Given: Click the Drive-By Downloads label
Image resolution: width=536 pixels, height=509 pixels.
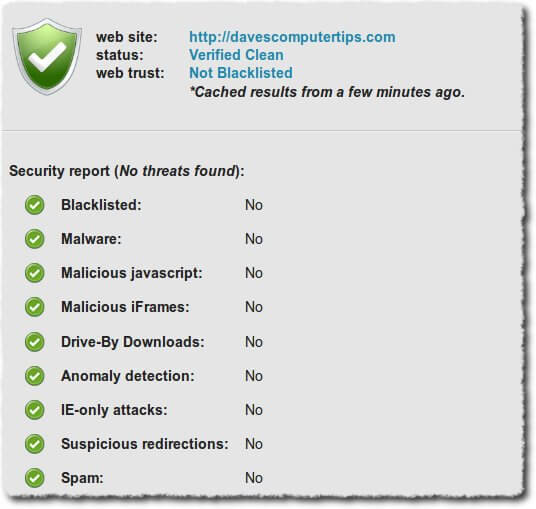Looking at the screenshot, I should pyautogui.click(x=133, y=342).
